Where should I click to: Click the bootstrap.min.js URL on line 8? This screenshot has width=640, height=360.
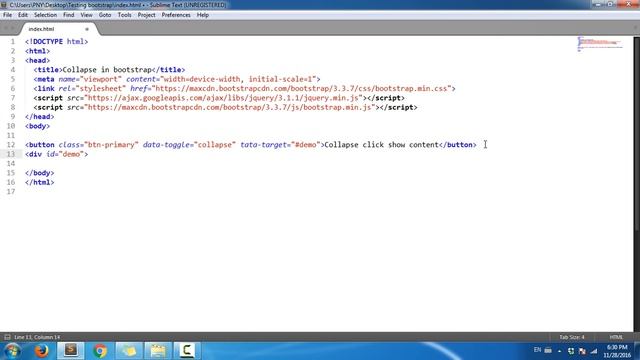coord(230,107)
